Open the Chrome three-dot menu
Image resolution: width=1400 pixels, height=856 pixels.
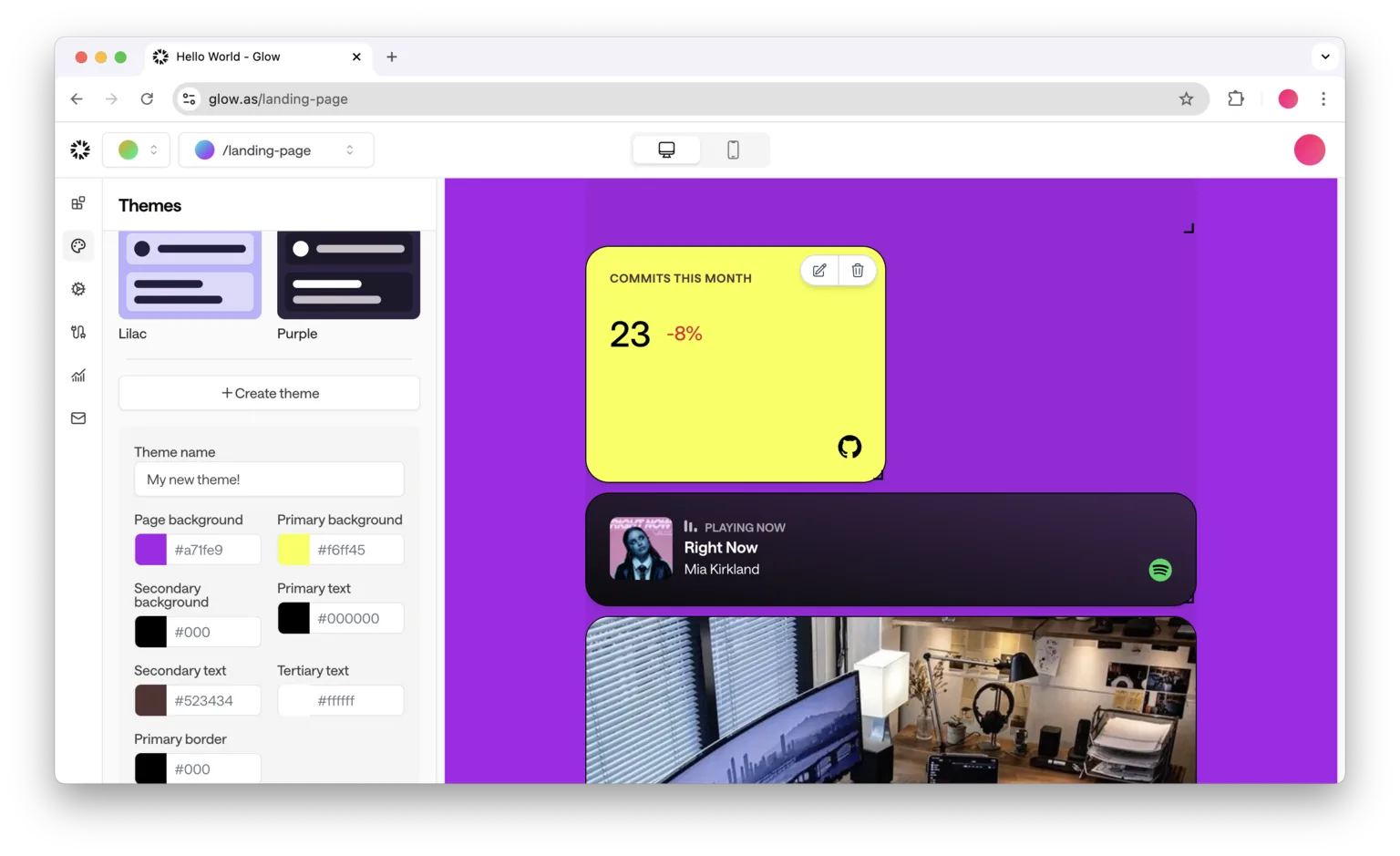(x=1323, y=98)
